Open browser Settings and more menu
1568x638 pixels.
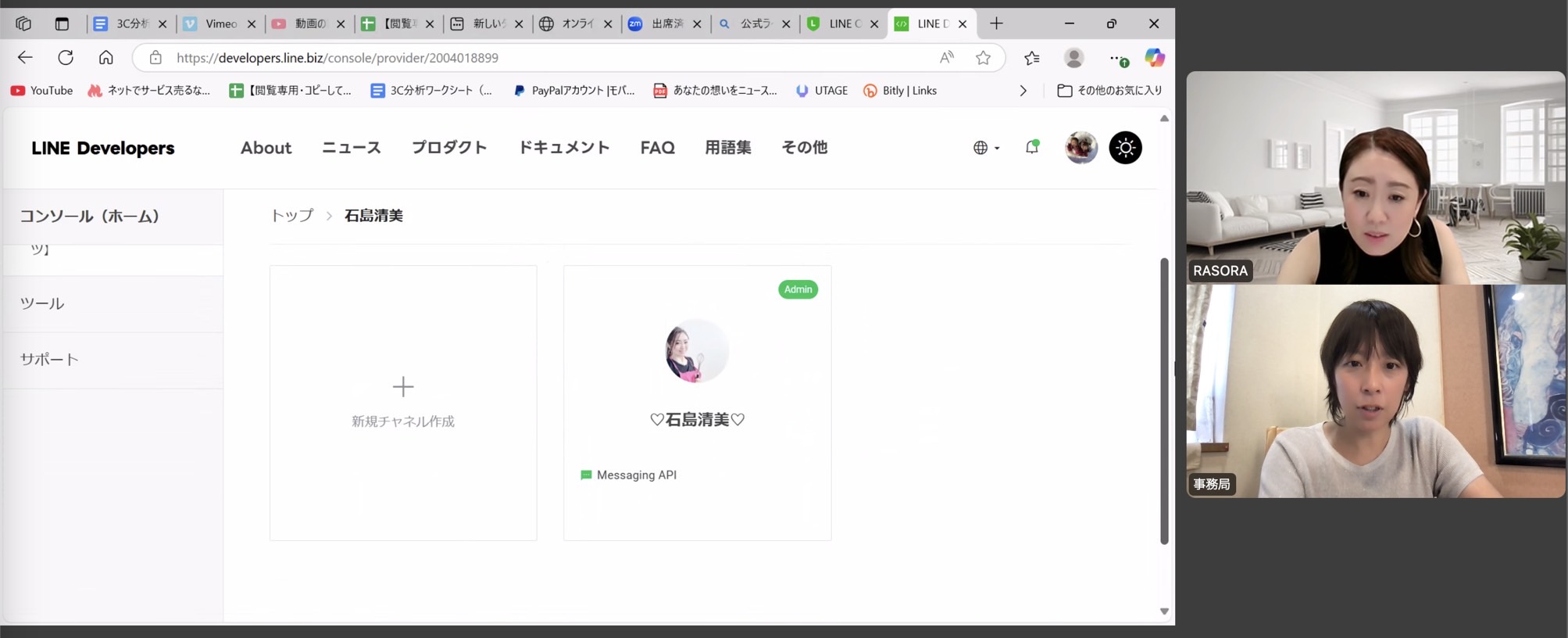pos(1118,59)
